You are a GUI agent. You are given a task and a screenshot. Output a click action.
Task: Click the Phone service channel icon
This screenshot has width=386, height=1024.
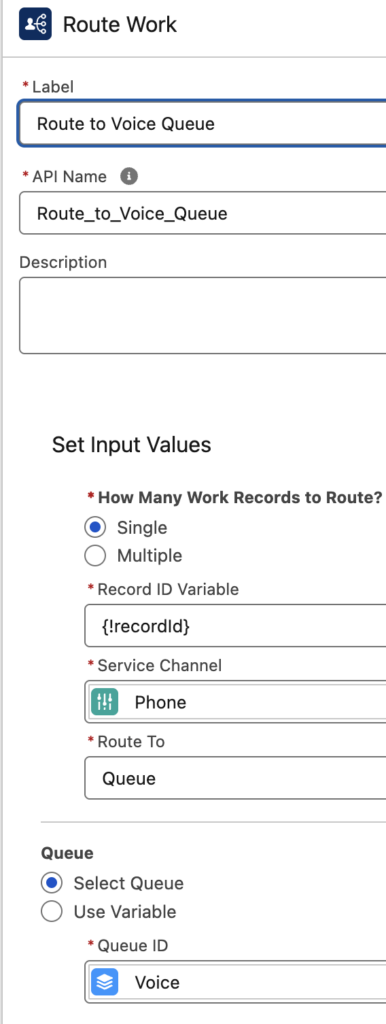coord(105,702)
